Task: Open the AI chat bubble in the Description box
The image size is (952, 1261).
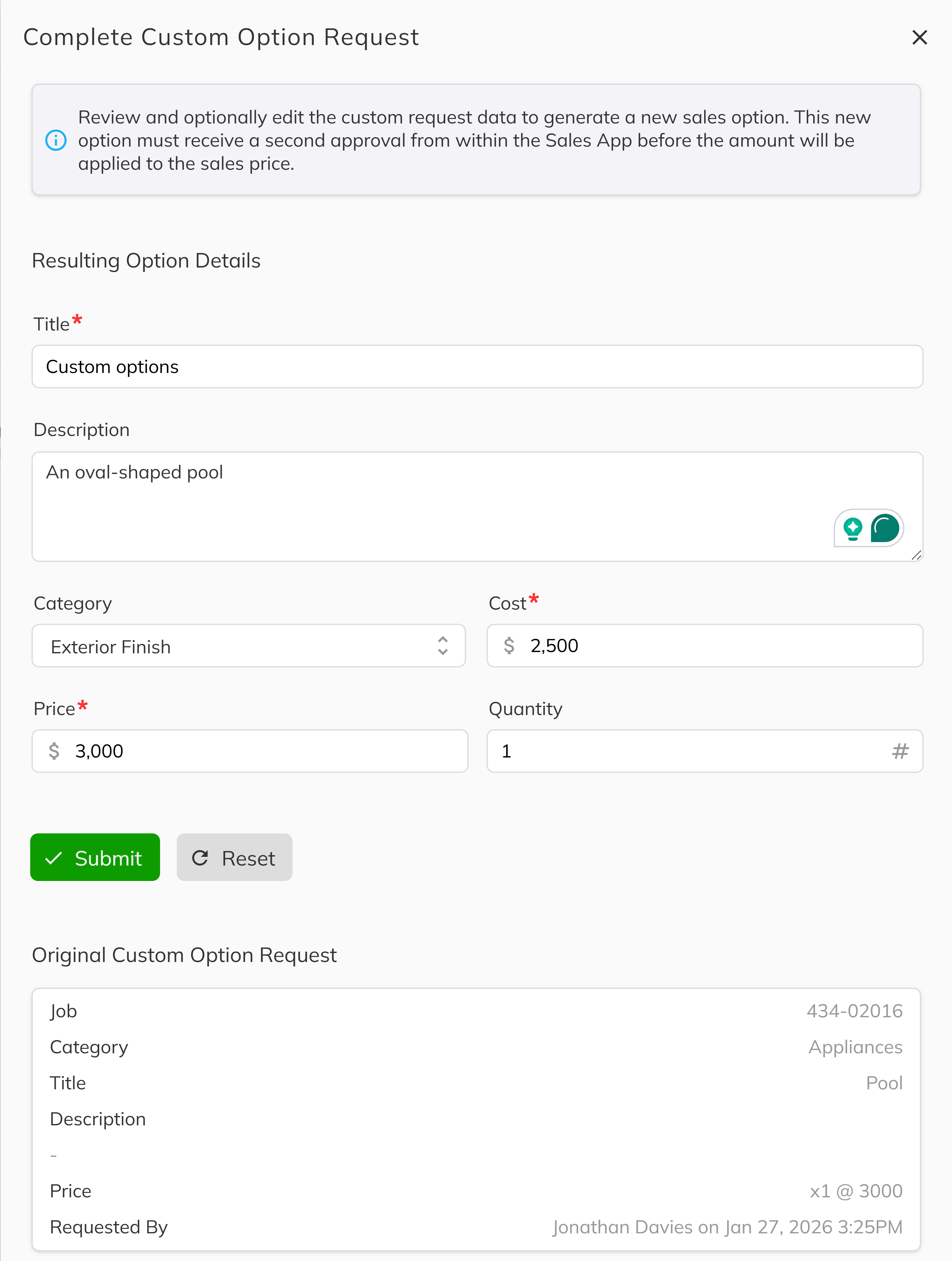Action: point(885,528)
